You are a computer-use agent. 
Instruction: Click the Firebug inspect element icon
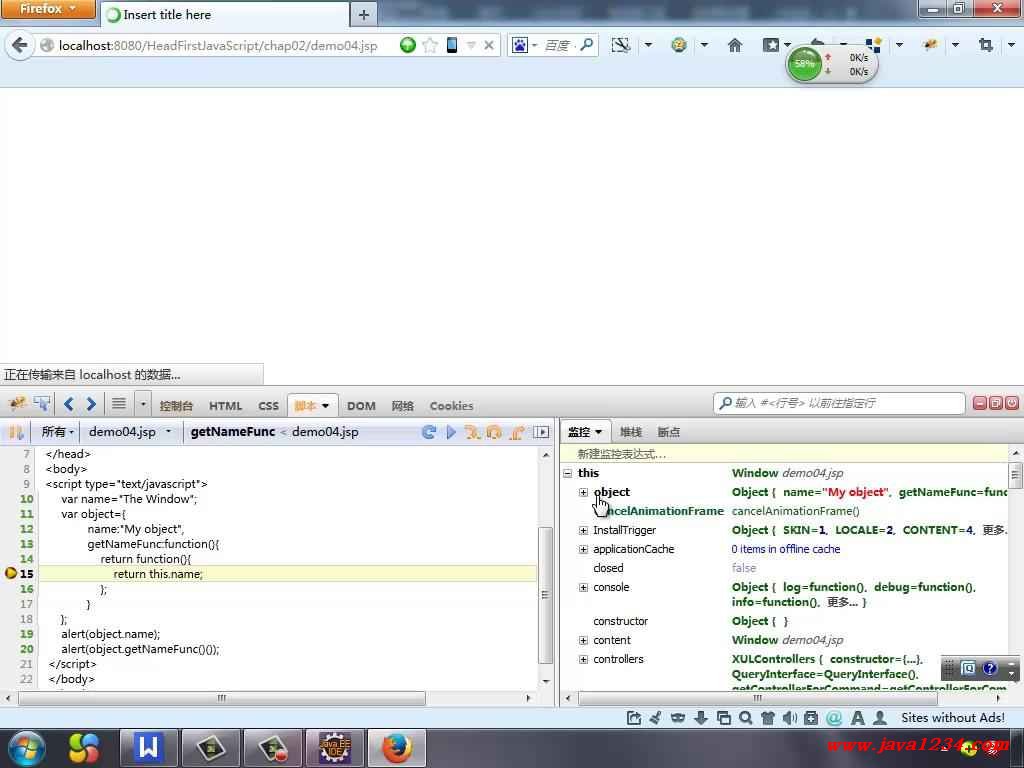(42, 404)
